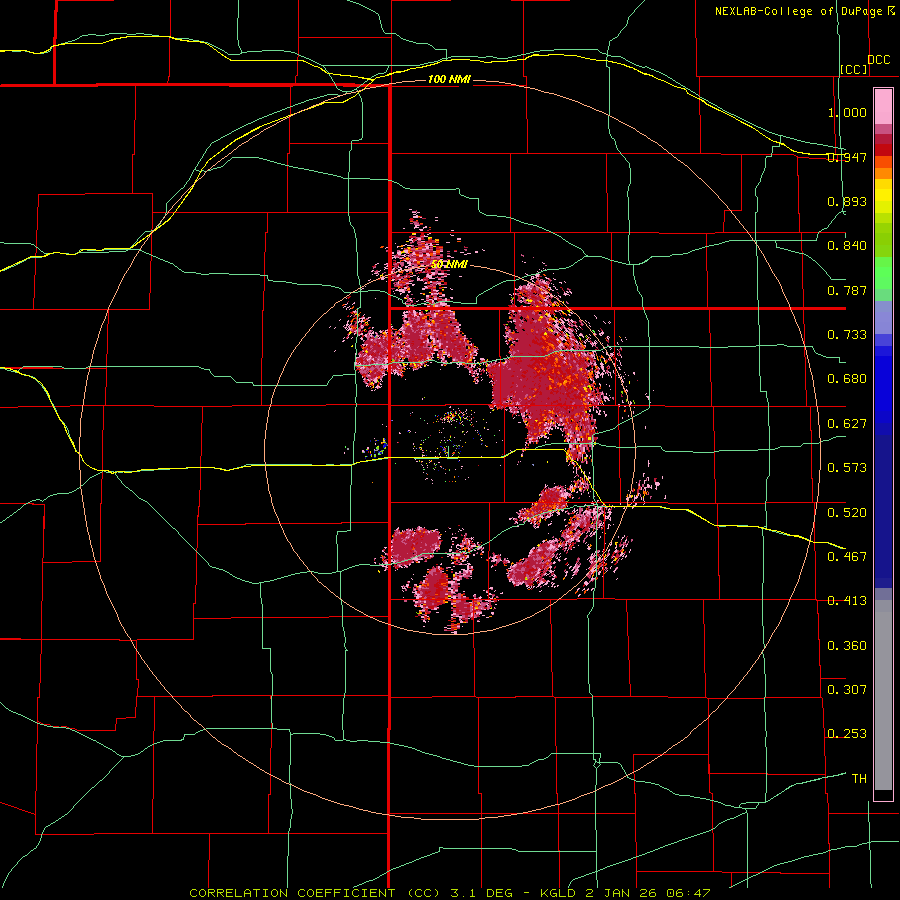Select the 0.627 legend value
Image resolution: width=900 pixels, height=900 pixels.
pos(847,424)
